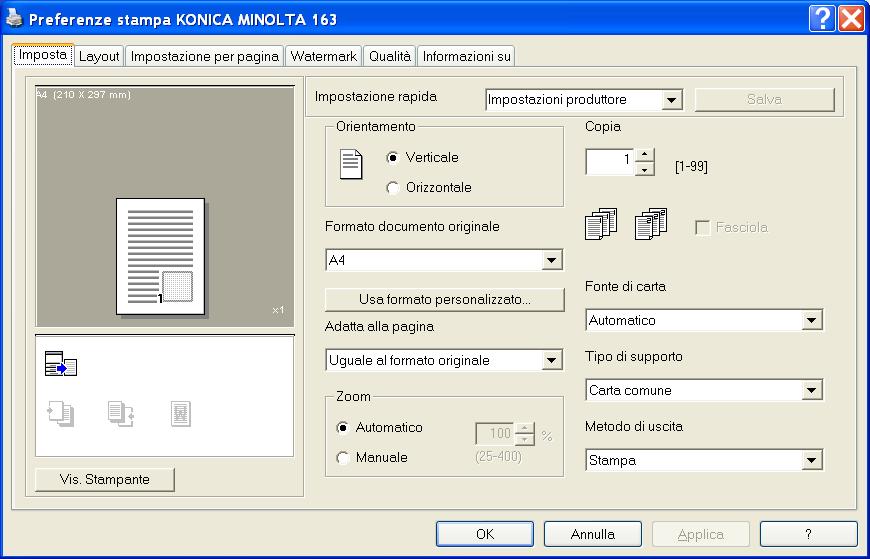
Task: Click the greyed watermark page icon
Action: [x=181, y=414]
